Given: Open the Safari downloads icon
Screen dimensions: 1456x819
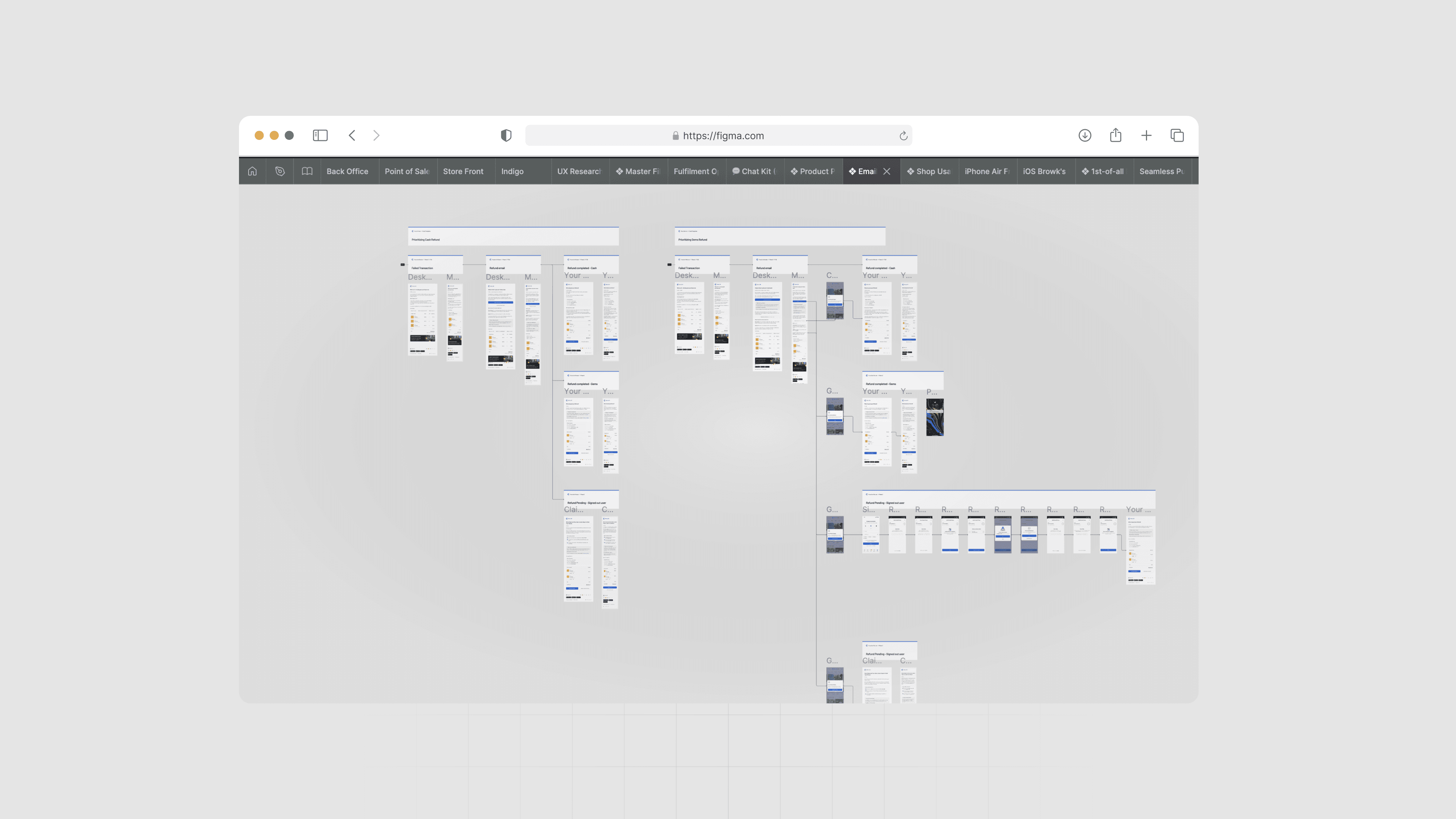Looking at the screenshot, I should pyautogui.click(x=1084, y=135).
